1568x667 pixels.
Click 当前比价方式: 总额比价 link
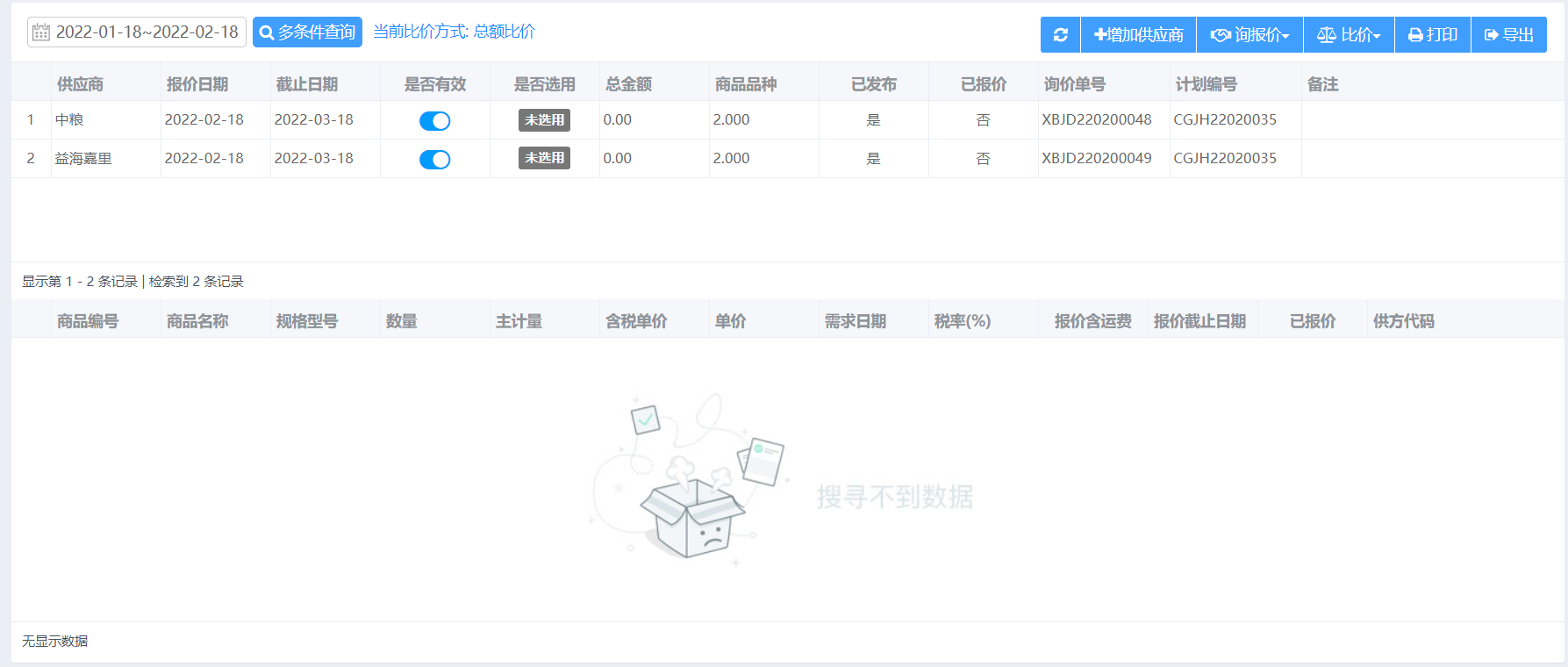coord(454,32)
